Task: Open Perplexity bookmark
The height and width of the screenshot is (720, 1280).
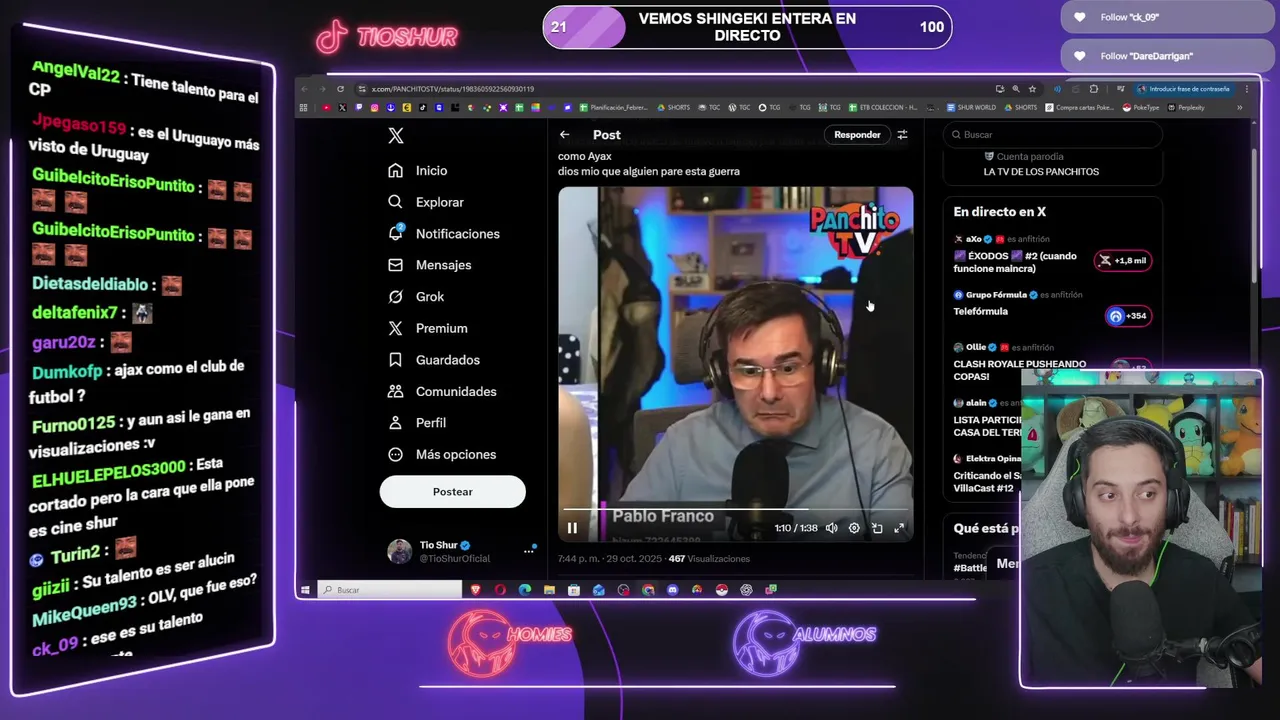Action: [x=1185, y=108]
